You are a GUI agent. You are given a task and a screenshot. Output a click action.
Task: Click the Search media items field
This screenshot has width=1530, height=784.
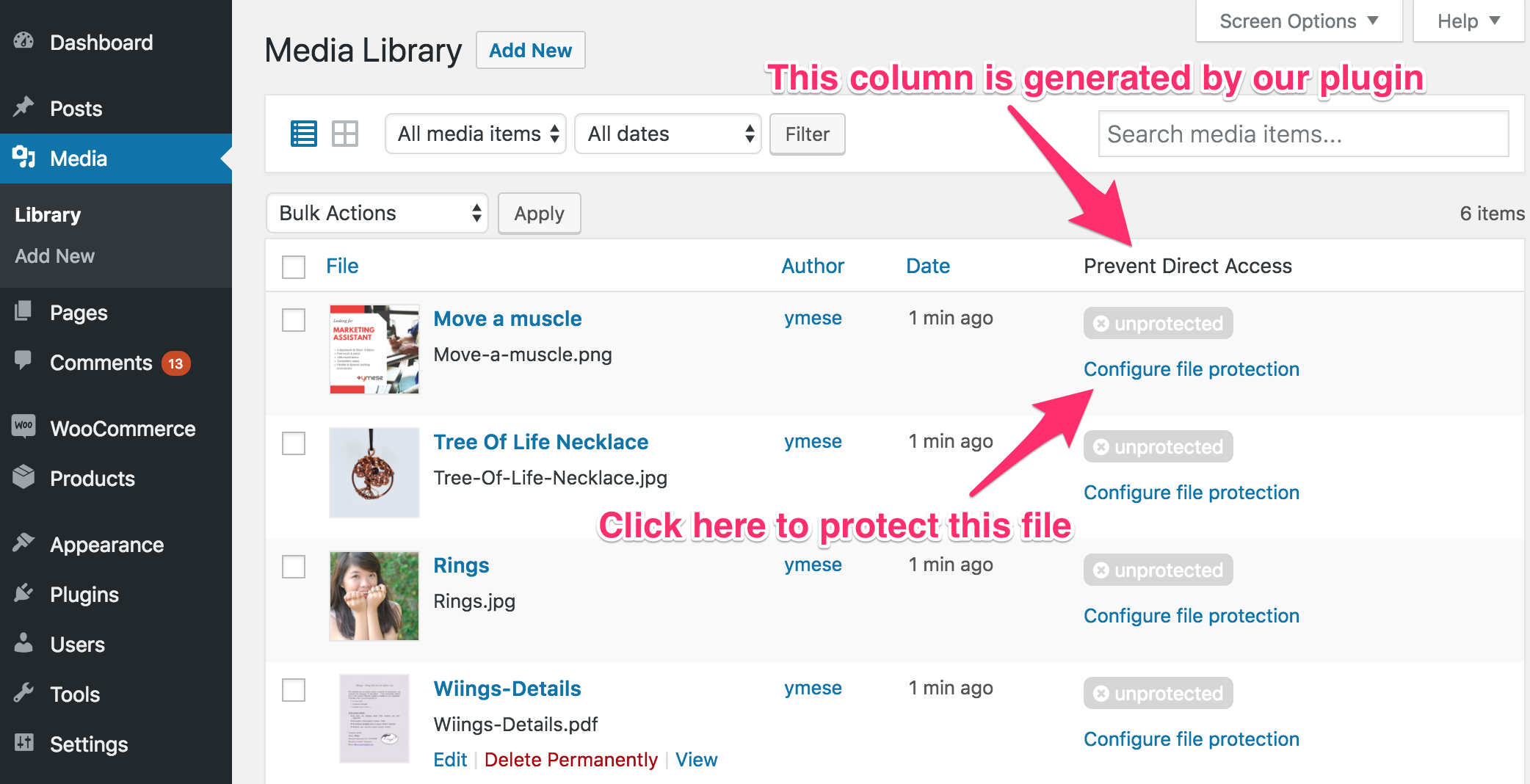click(x=1303, y=134)
